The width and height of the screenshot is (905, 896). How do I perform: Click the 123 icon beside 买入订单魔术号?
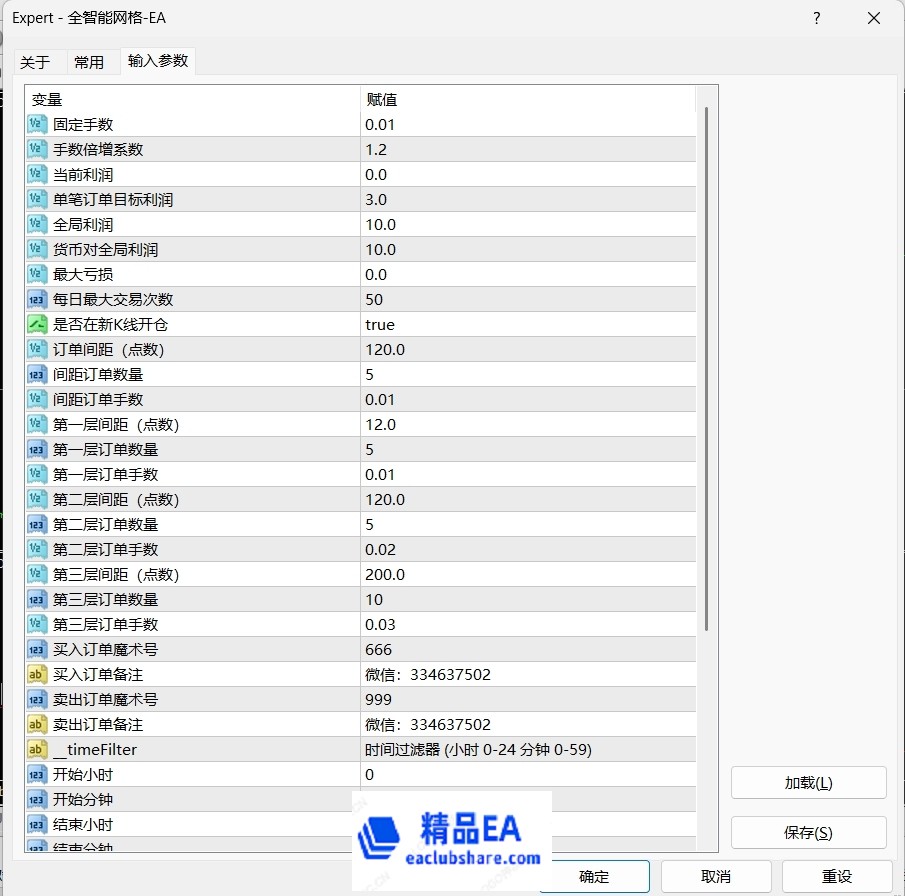tap(37, 648)
